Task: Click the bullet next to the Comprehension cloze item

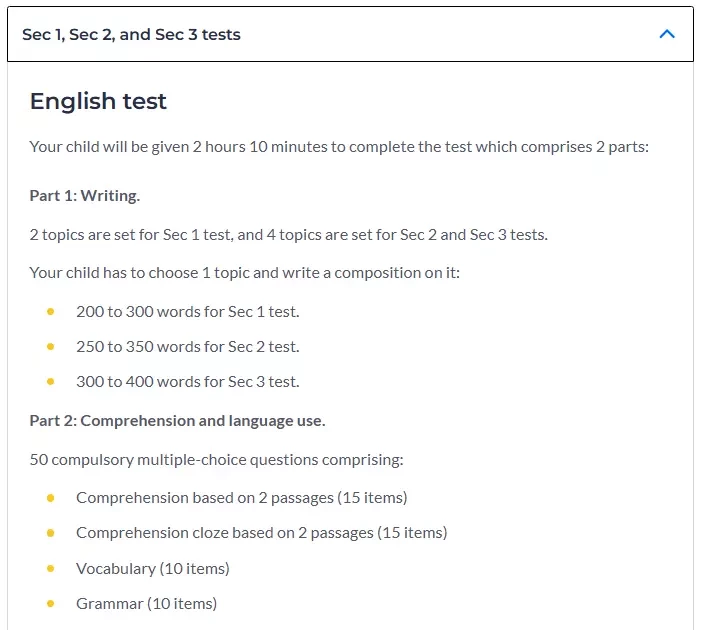Action: pos(51,533)
